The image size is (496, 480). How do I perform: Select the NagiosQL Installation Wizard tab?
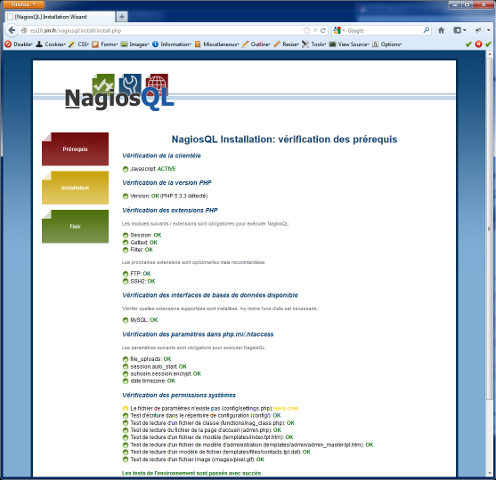click(x=60, y=17)
